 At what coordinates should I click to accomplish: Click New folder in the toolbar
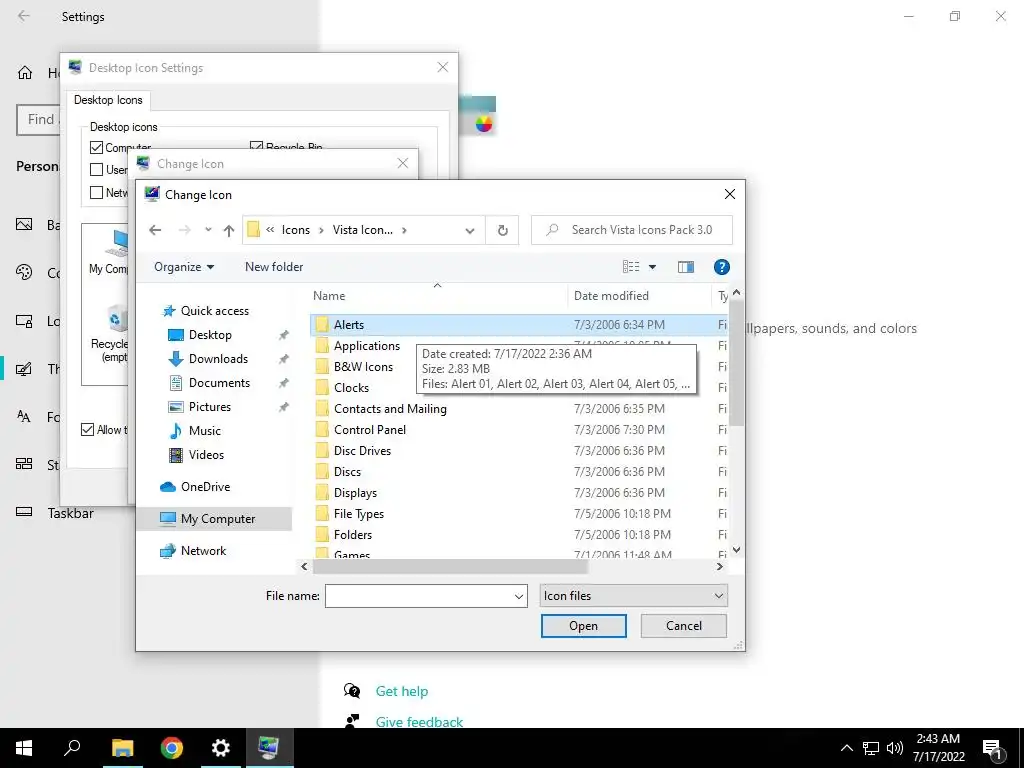coord(274,267)
